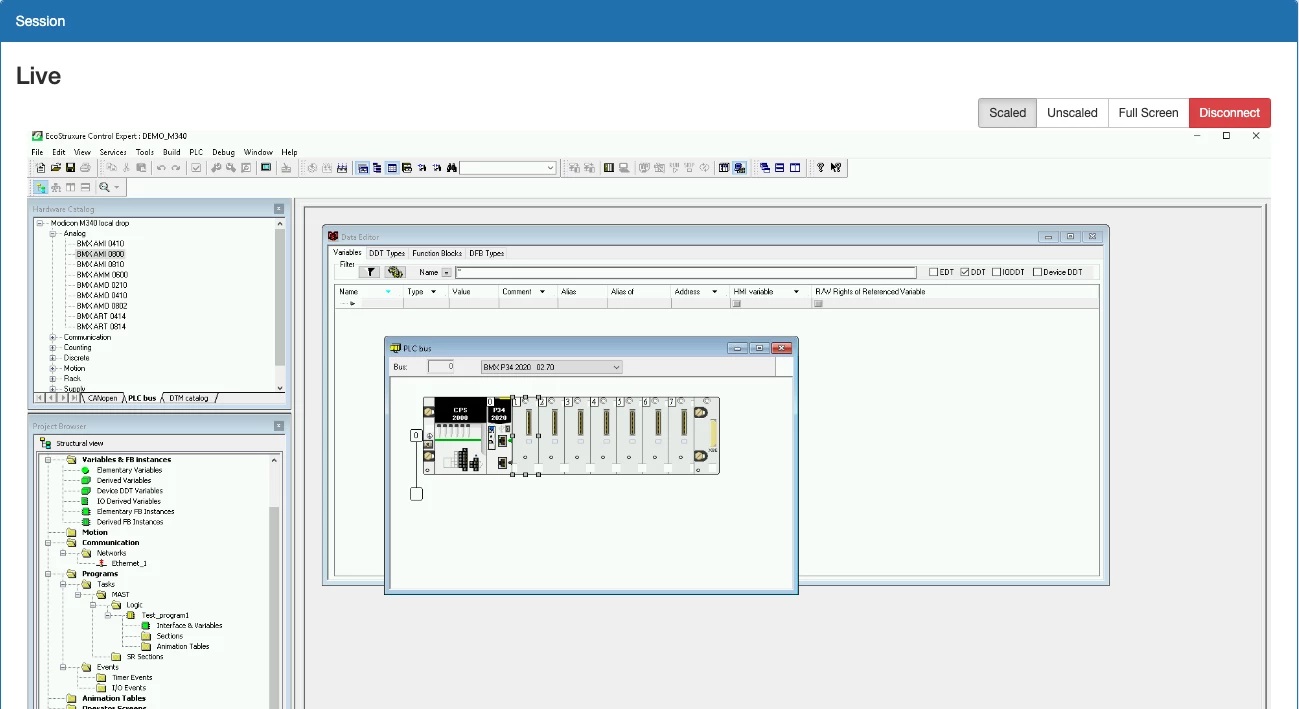
Task: Switch to the DDT Types tab
Action: point(387,253)
